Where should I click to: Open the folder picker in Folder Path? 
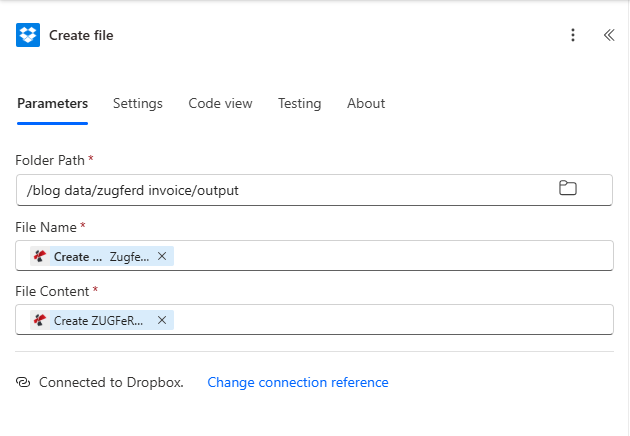tap(567, 189)
